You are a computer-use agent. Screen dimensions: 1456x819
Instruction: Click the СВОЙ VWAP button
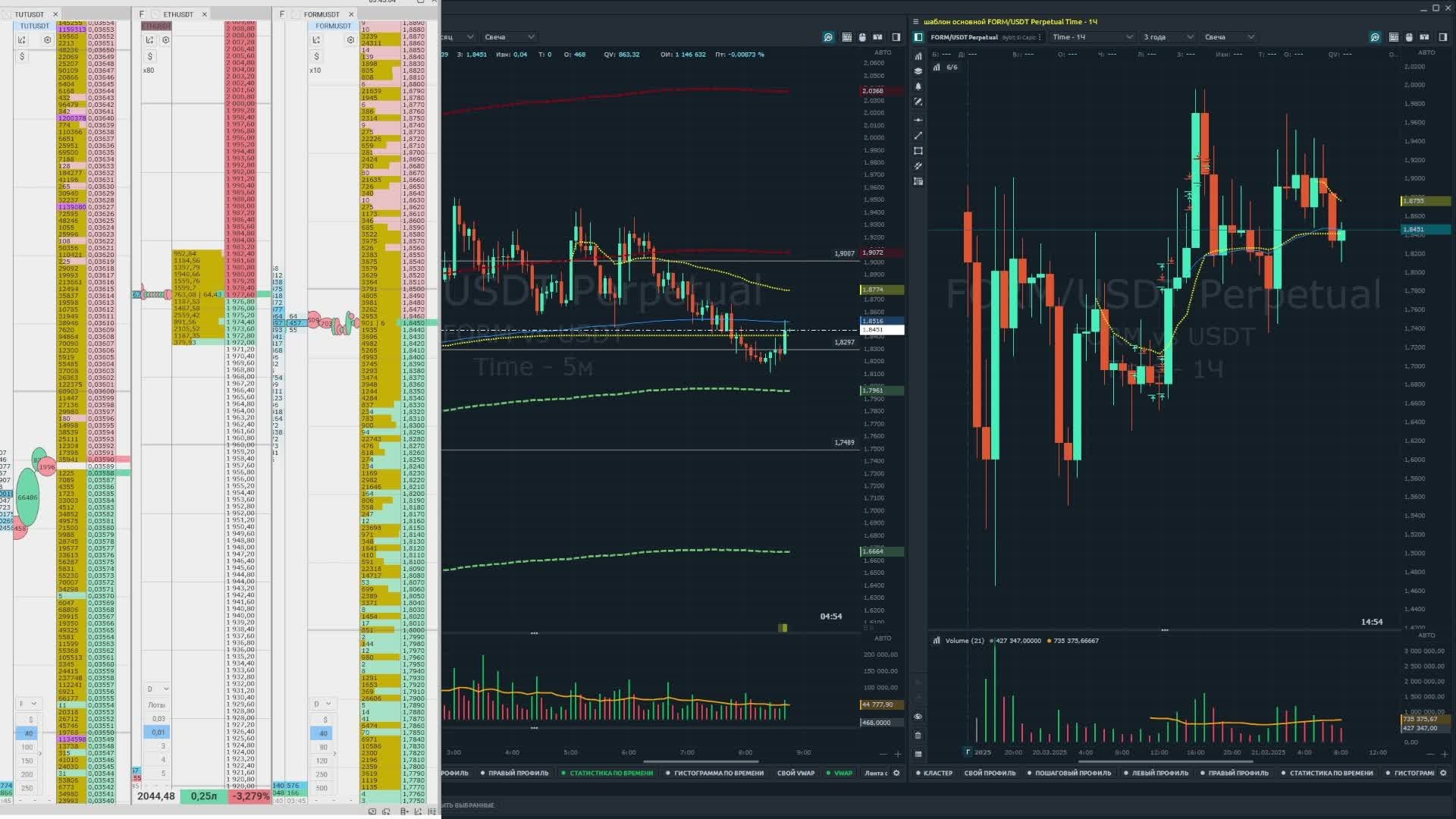pos(795,773)
